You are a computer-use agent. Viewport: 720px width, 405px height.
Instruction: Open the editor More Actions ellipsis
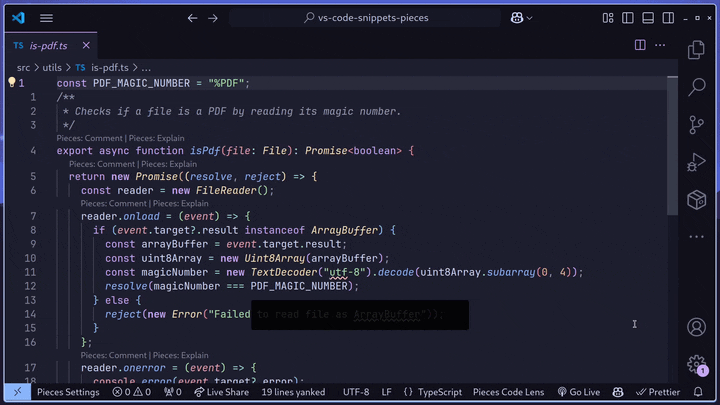pyautogui.click(x=660, y=45)
